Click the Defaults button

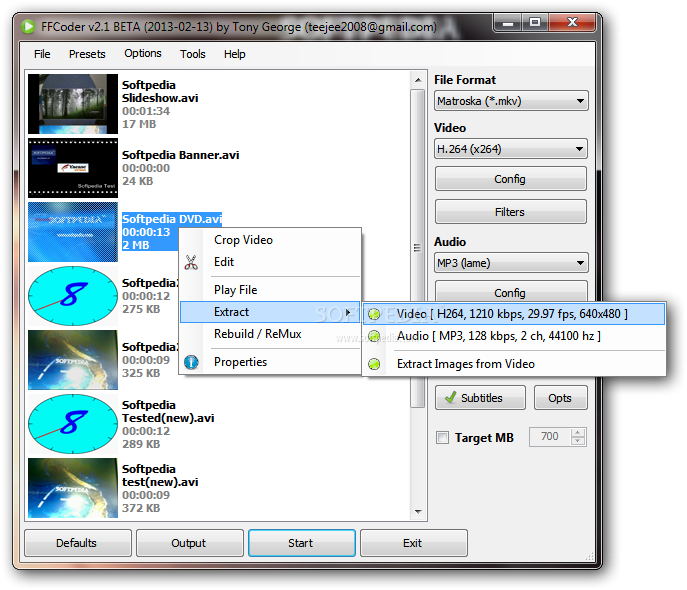78,543
